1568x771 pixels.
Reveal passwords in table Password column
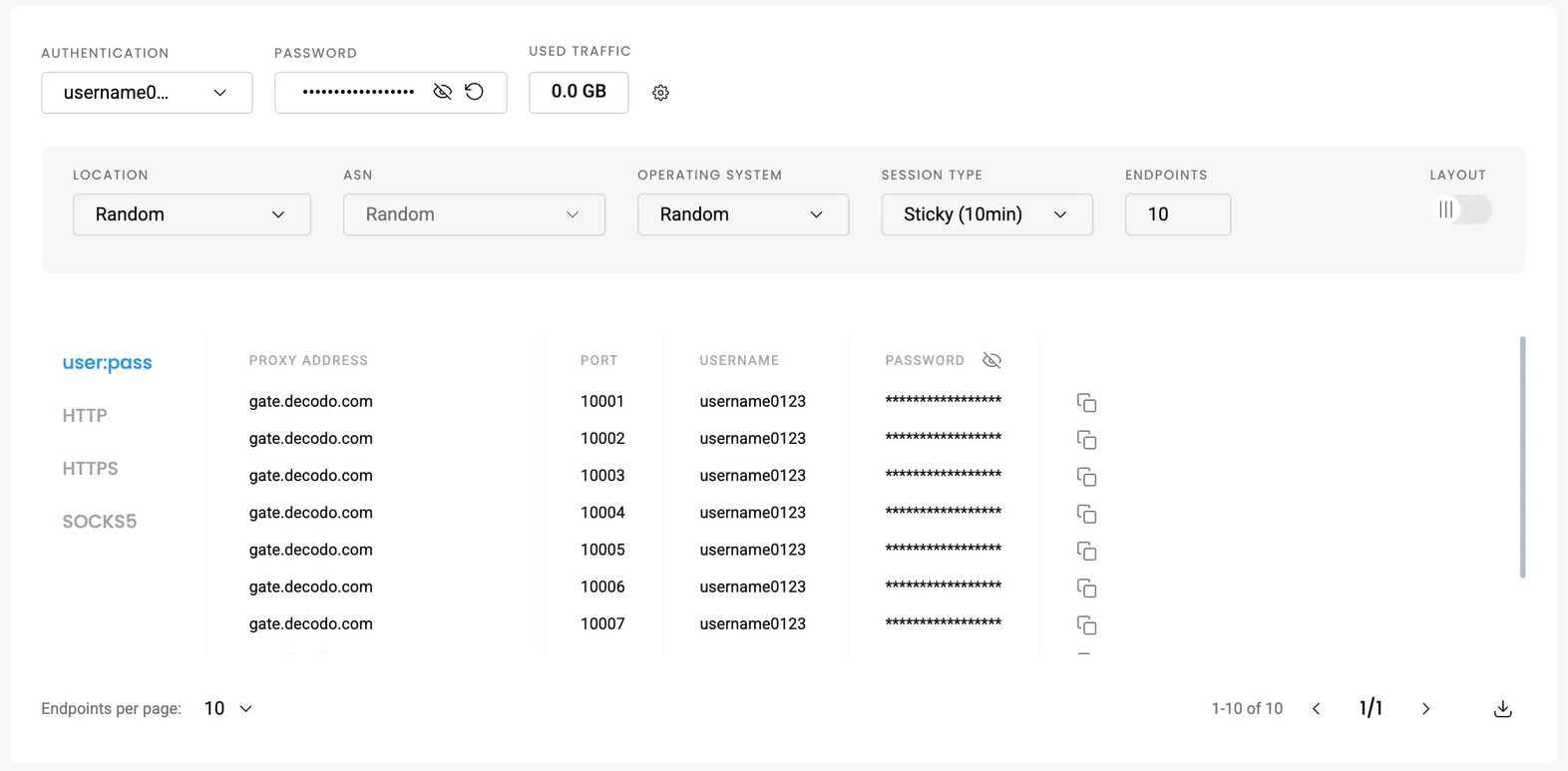pos(991,360)
